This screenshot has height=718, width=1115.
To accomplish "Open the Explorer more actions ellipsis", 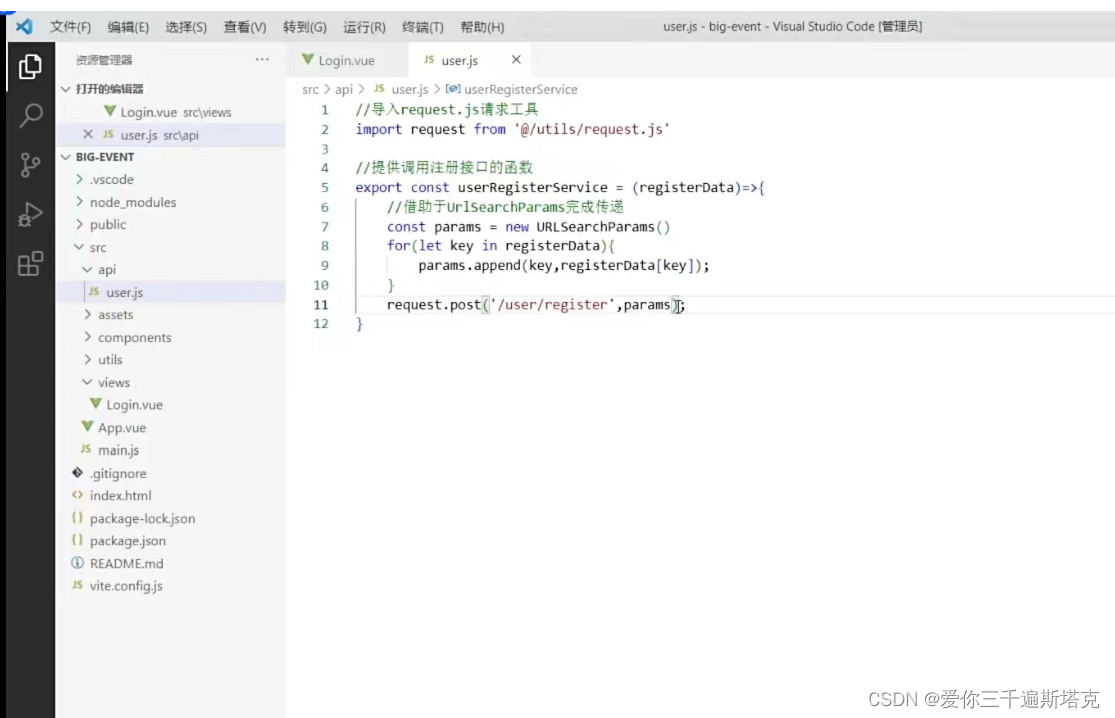I will pos(262,60).
